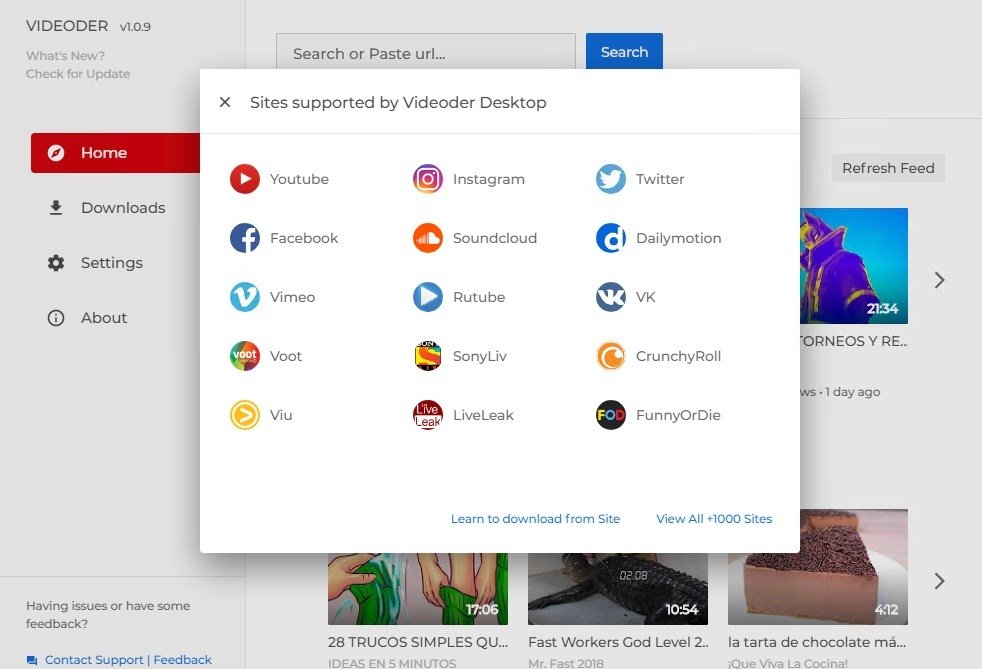Click the VK site label
Viewport: 982px width, 669px height.
point(646,297)
